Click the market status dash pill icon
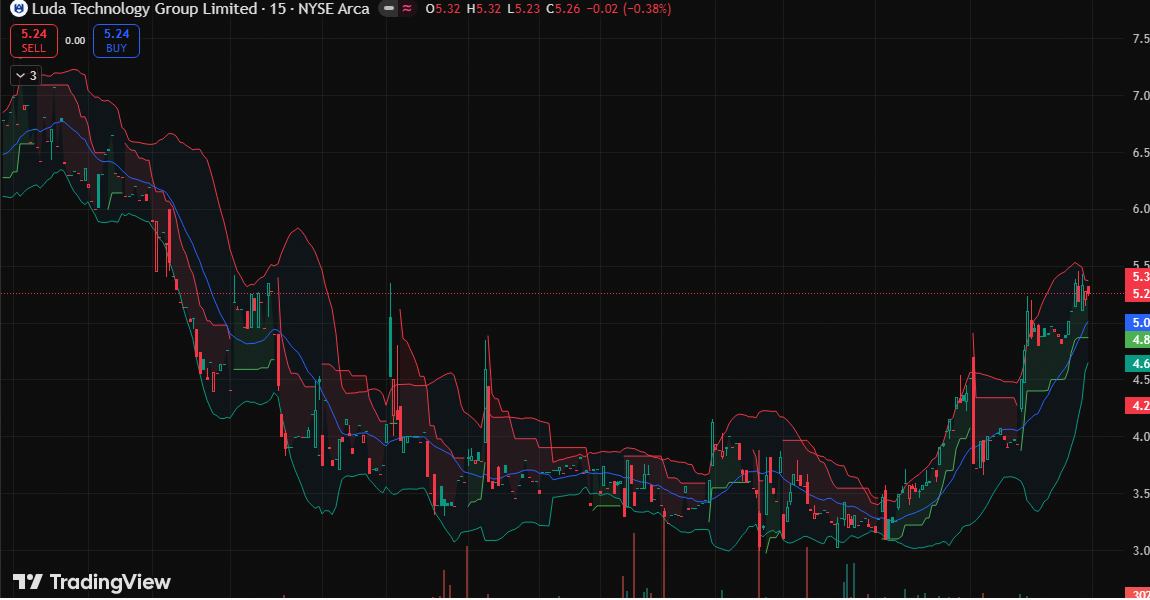Screen dimensions: 1150x600 tap(388, 9)
